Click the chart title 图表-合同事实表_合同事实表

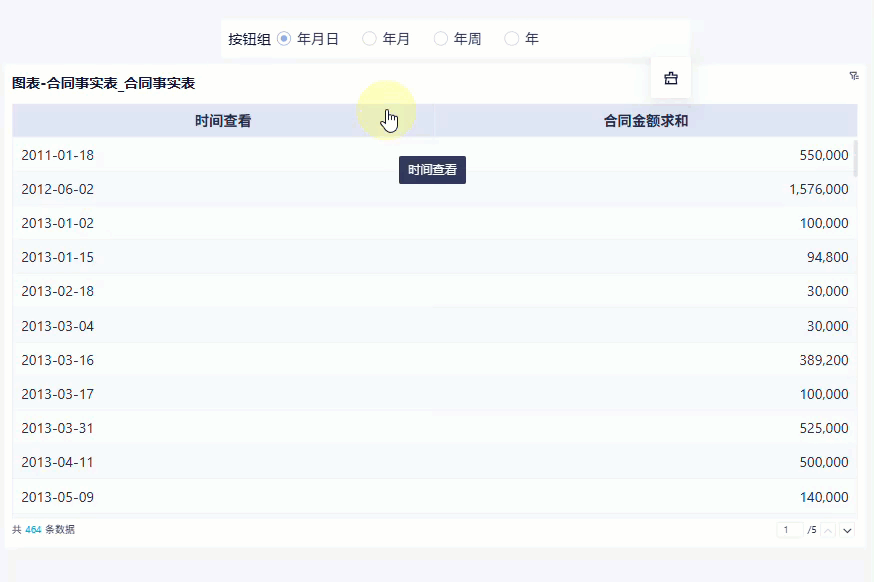coord(104,83)
